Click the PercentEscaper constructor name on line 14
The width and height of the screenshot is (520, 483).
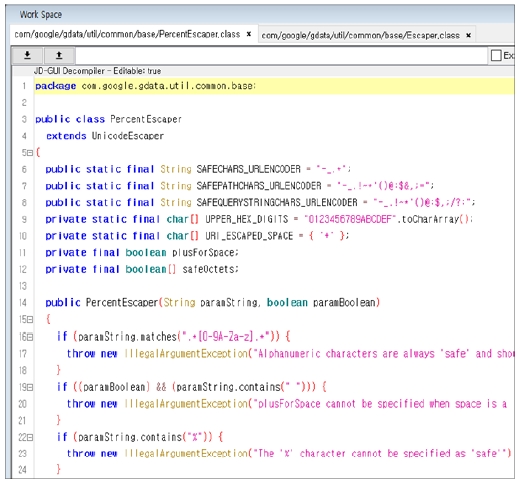(122, 303)
